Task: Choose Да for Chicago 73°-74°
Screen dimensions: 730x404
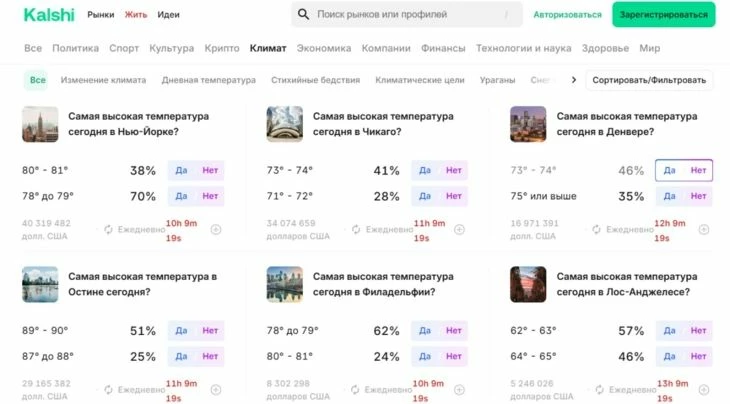Action: 425,170
